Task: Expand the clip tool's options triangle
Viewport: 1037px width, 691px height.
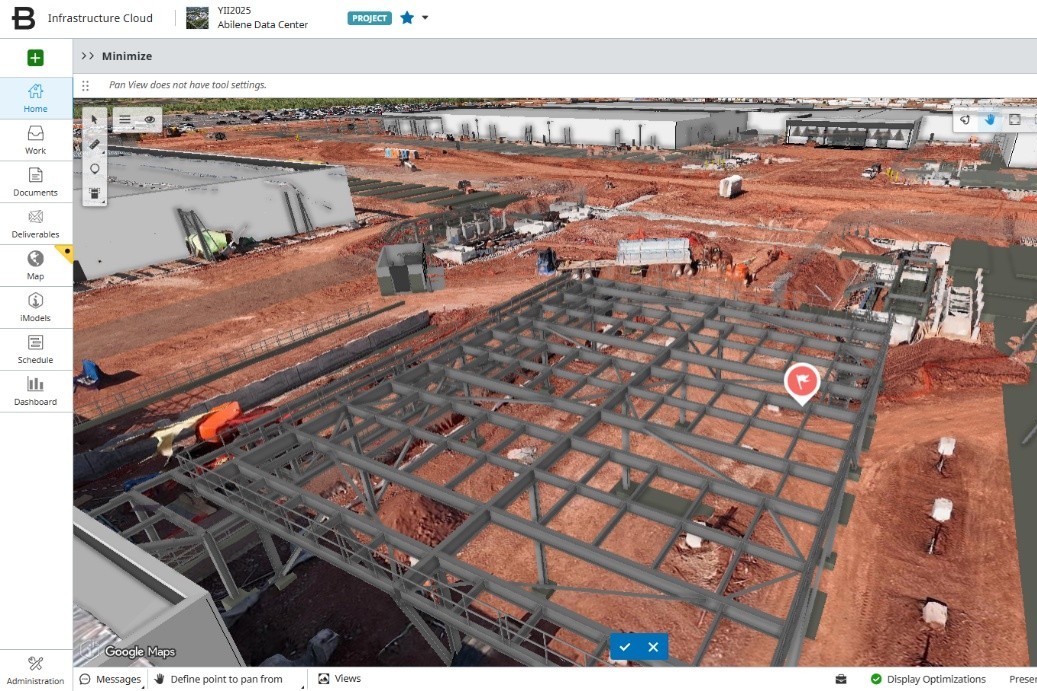Action: coord(104,200)
